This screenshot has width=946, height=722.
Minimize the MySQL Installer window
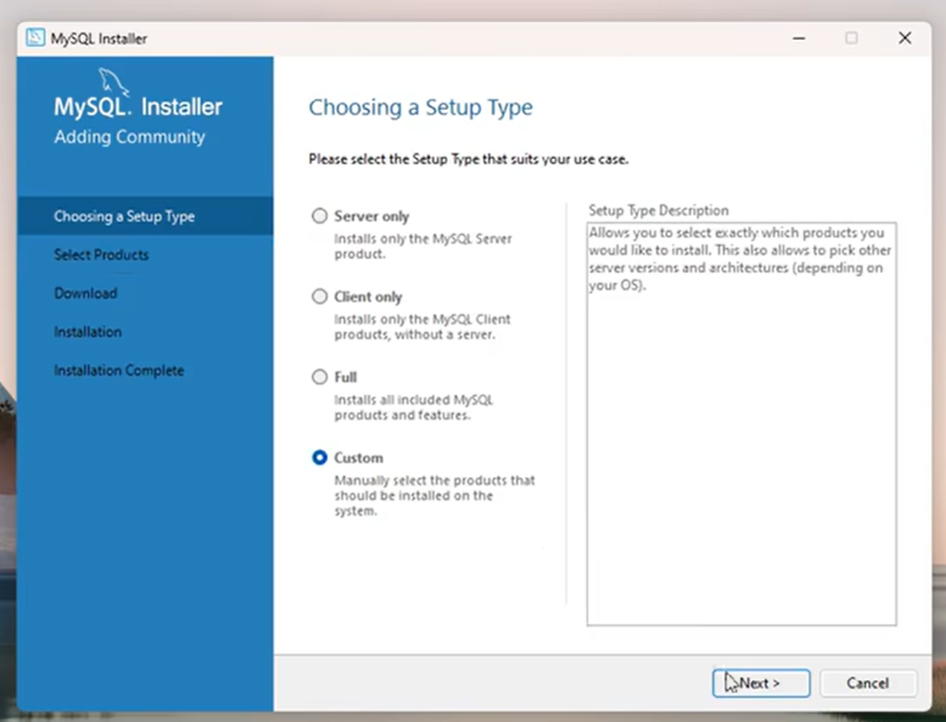tap(799, 38)
